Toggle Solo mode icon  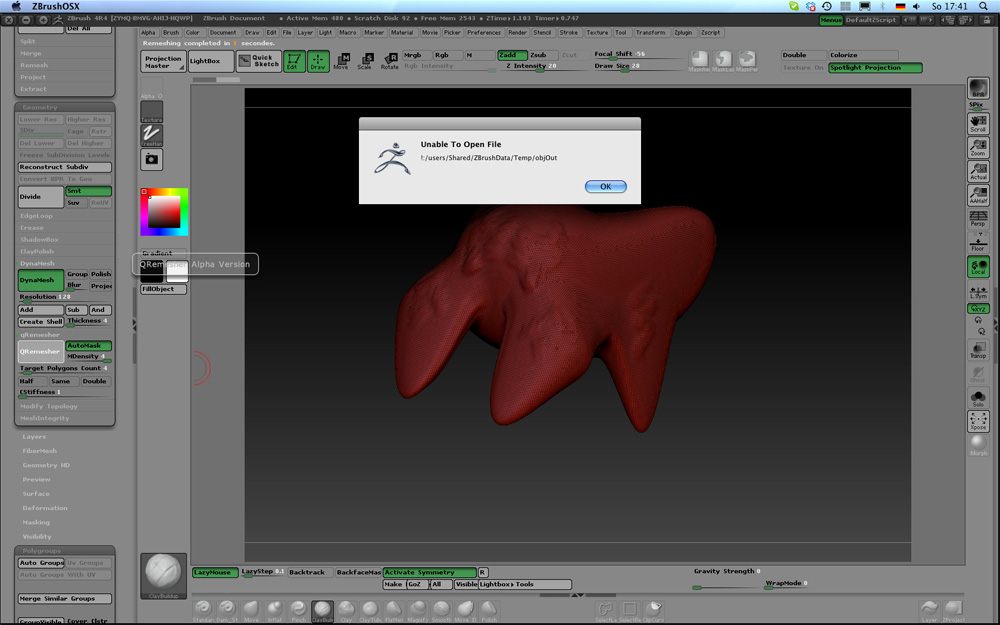[x=978, y=398]
